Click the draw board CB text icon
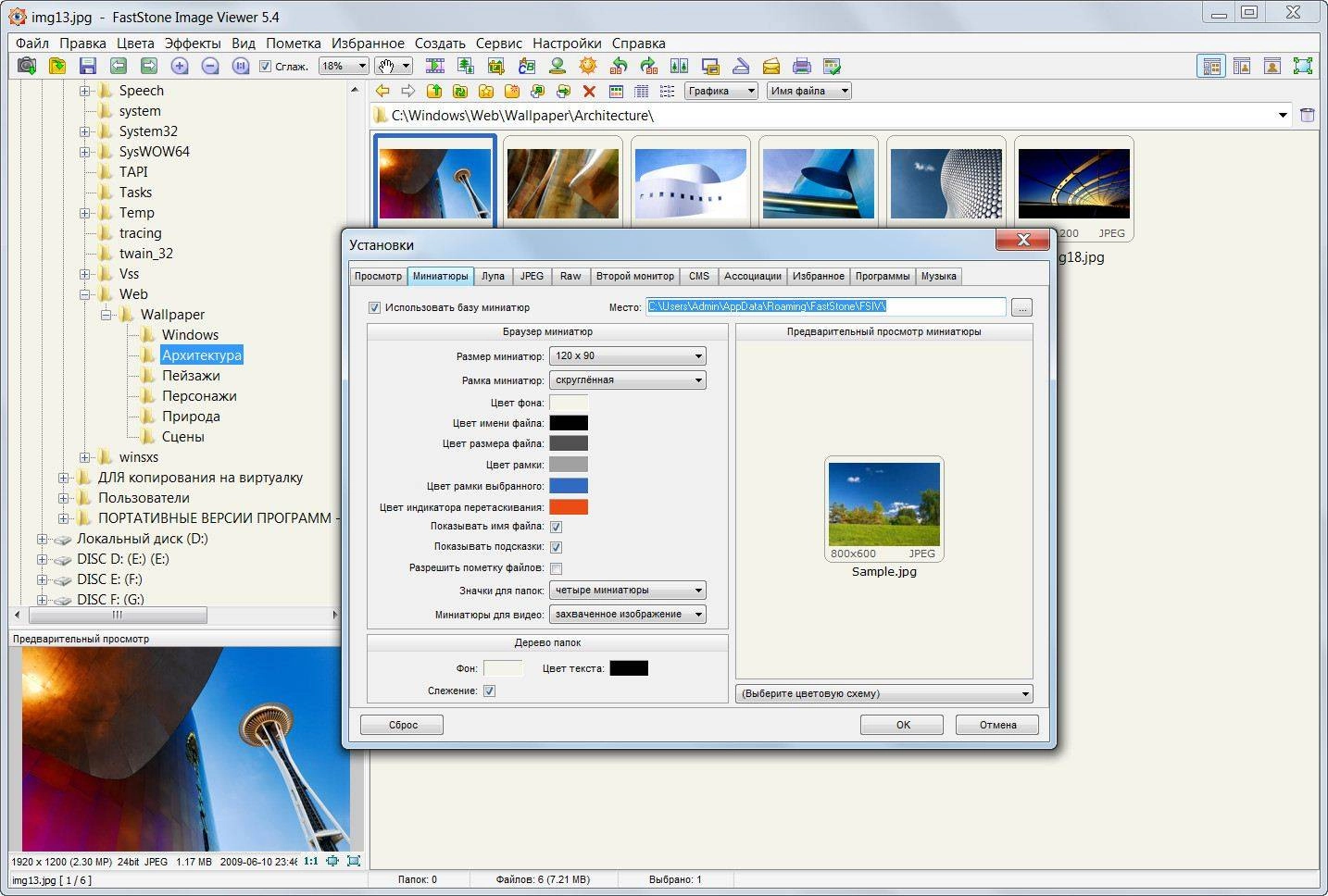Screen dimensions: 1328x896 click(527, 66)
